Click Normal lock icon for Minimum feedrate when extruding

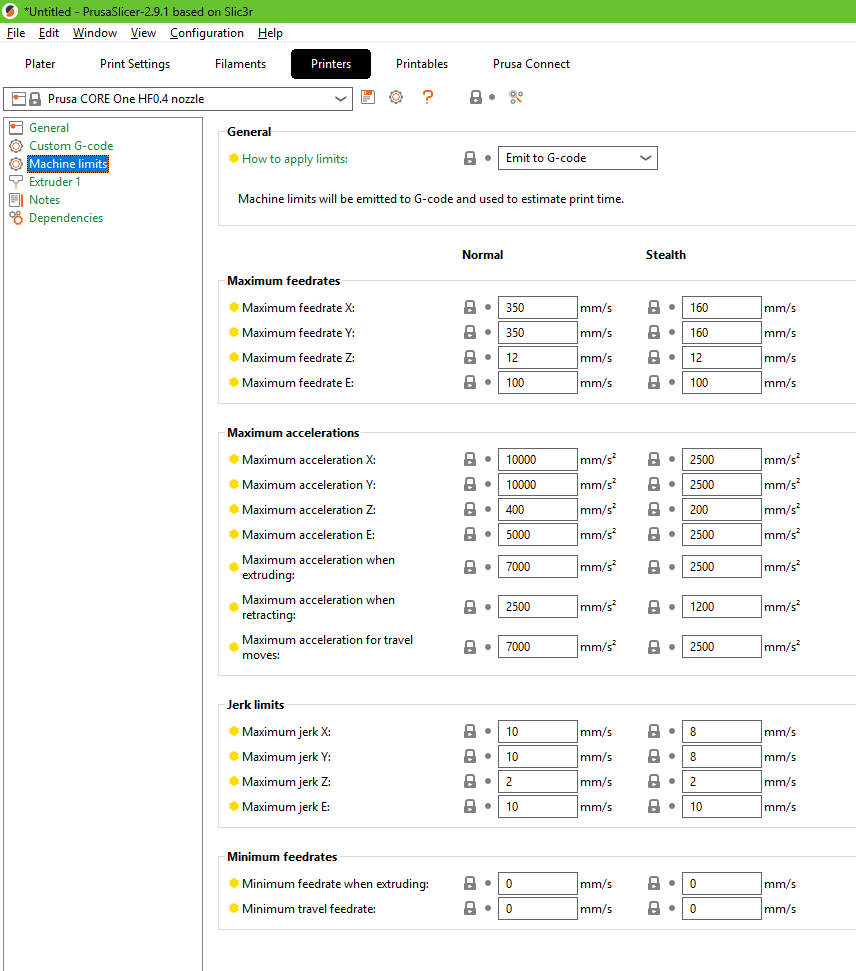click(x=470, y=884)
